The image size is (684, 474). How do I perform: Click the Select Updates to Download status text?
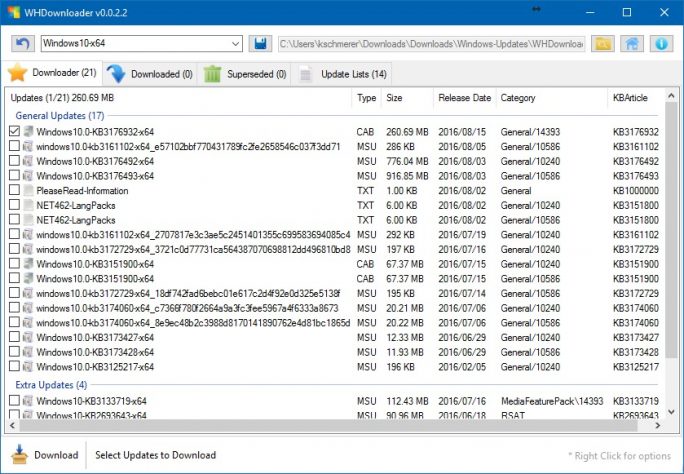tap(155, 455)
